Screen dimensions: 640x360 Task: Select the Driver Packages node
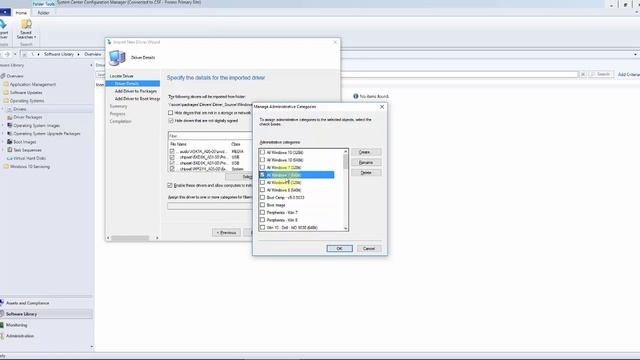[x=28, y=117]
